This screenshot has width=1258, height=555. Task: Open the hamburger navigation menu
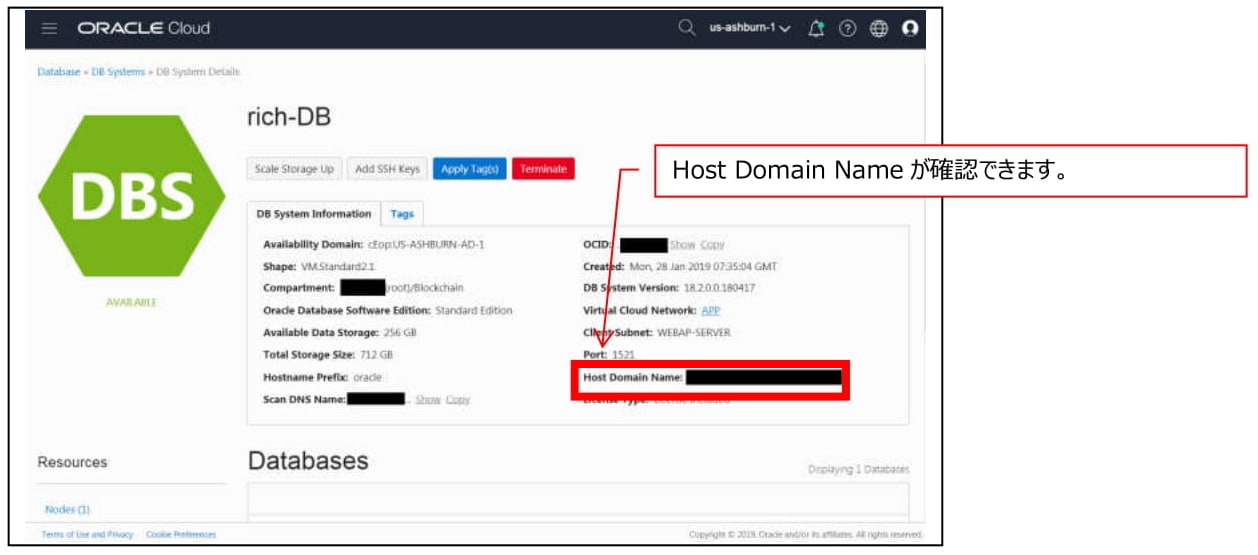pyautogui.click(x=49, y=28)
